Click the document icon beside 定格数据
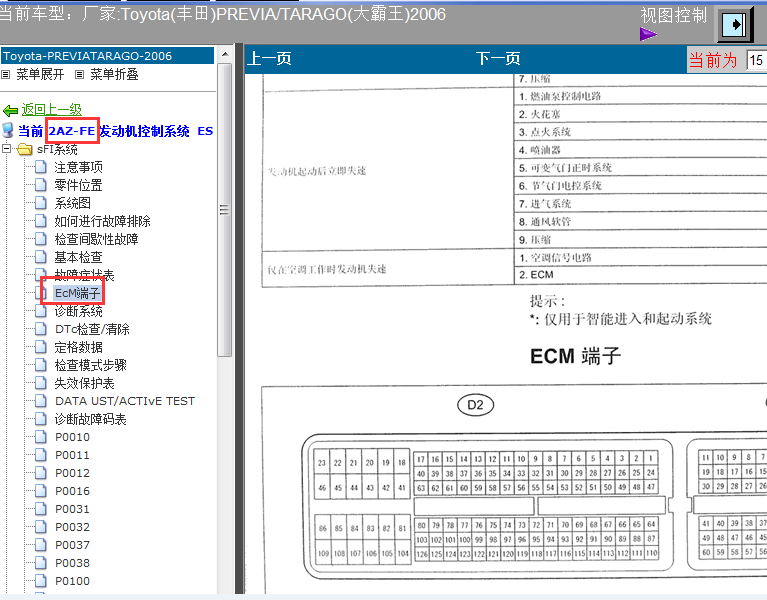This screenshot has height=600, width=767. pyautogui.click(x=41, y=347)
